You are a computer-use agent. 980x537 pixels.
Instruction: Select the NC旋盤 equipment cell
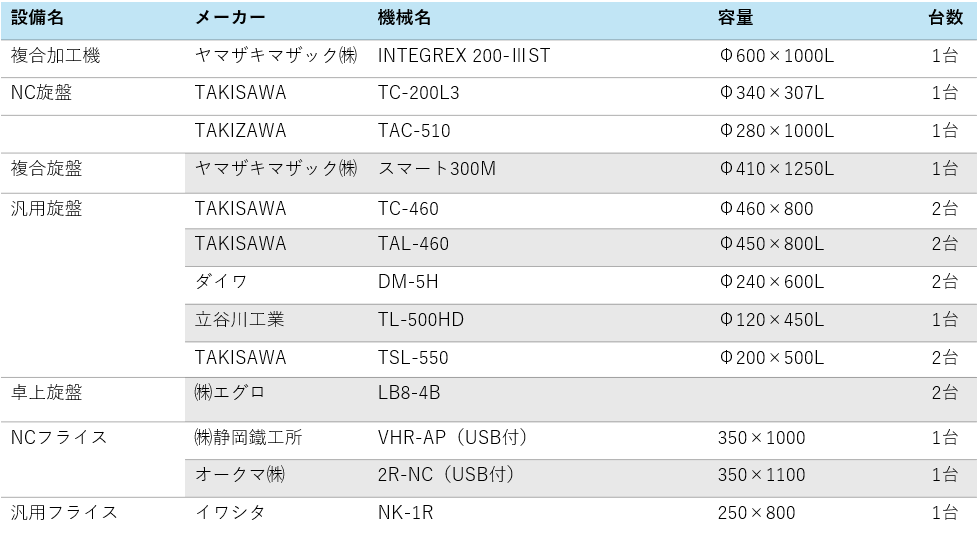[x=41, y=93]
